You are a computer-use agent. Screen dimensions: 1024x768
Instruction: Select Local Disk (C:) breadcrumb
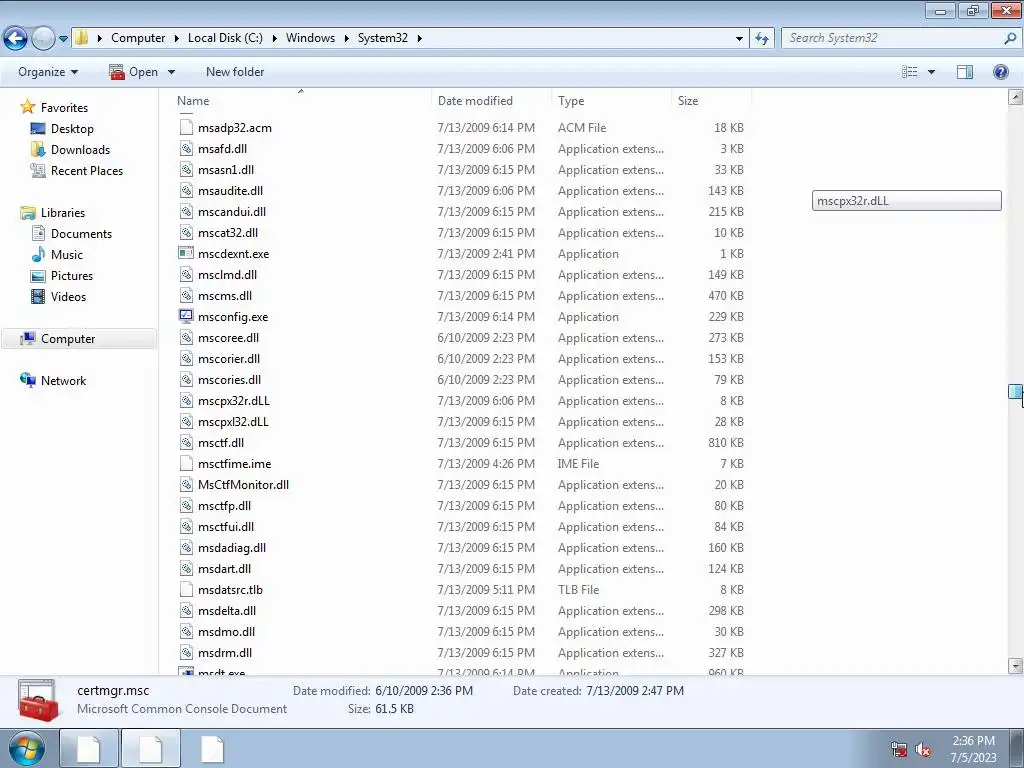[225, 38]
